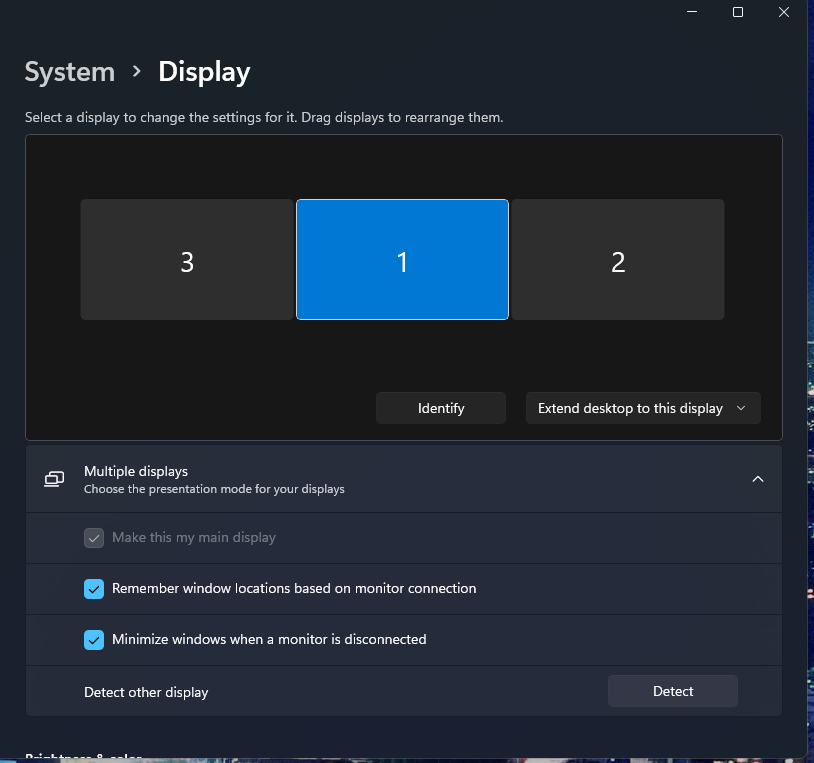Disable Minimize windows when a monitor is disconnected

[93, 639]
